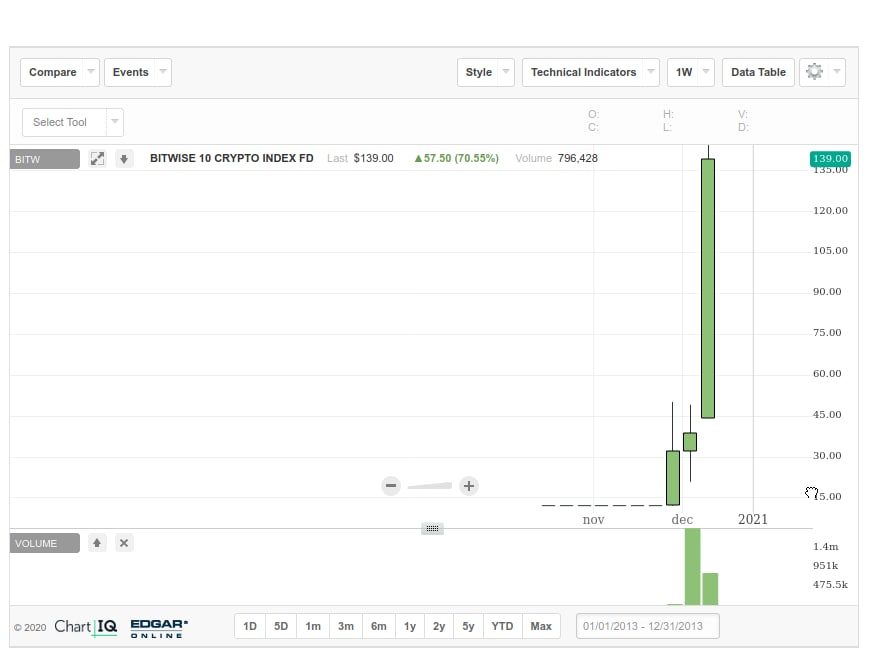Click the date range input field
878x670 pixels.
[647, 626]
